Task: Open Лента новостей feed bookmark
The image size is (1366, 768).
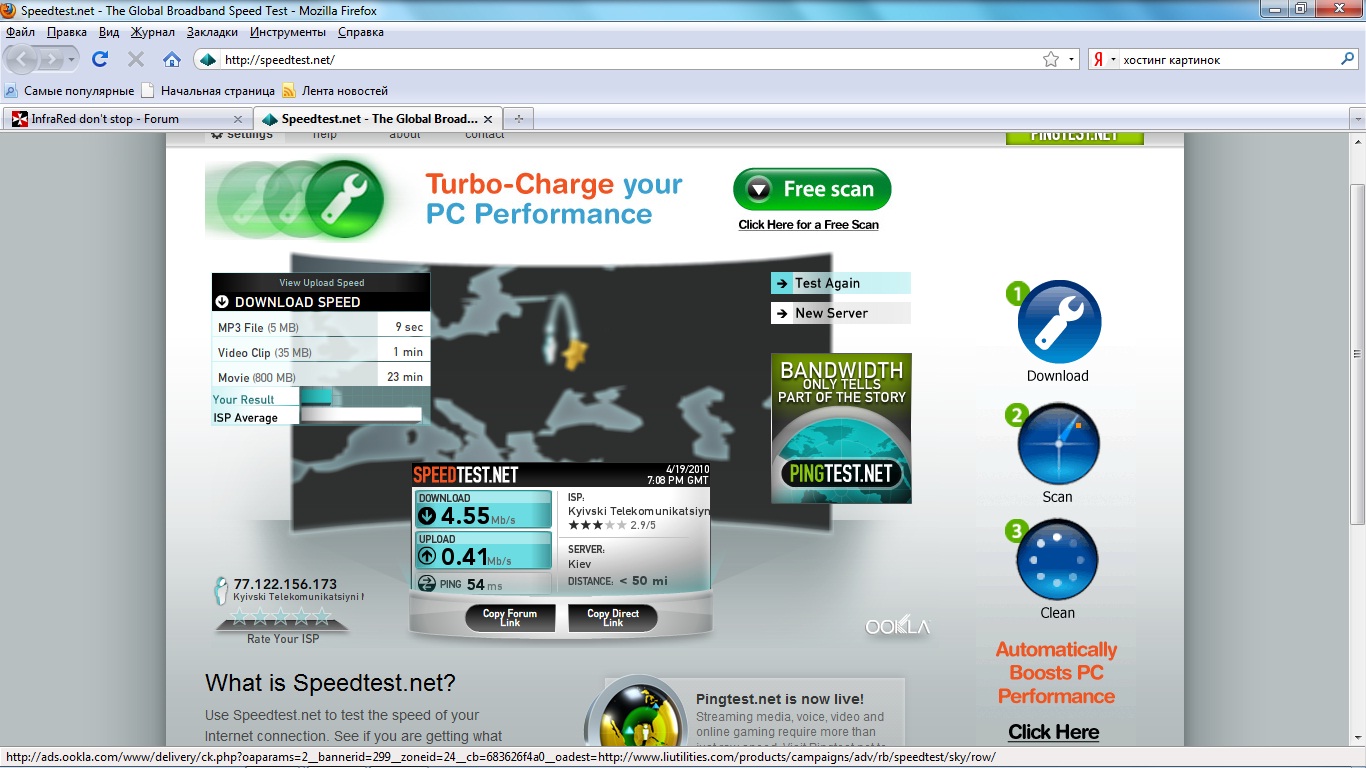Action: pos(335,90)
